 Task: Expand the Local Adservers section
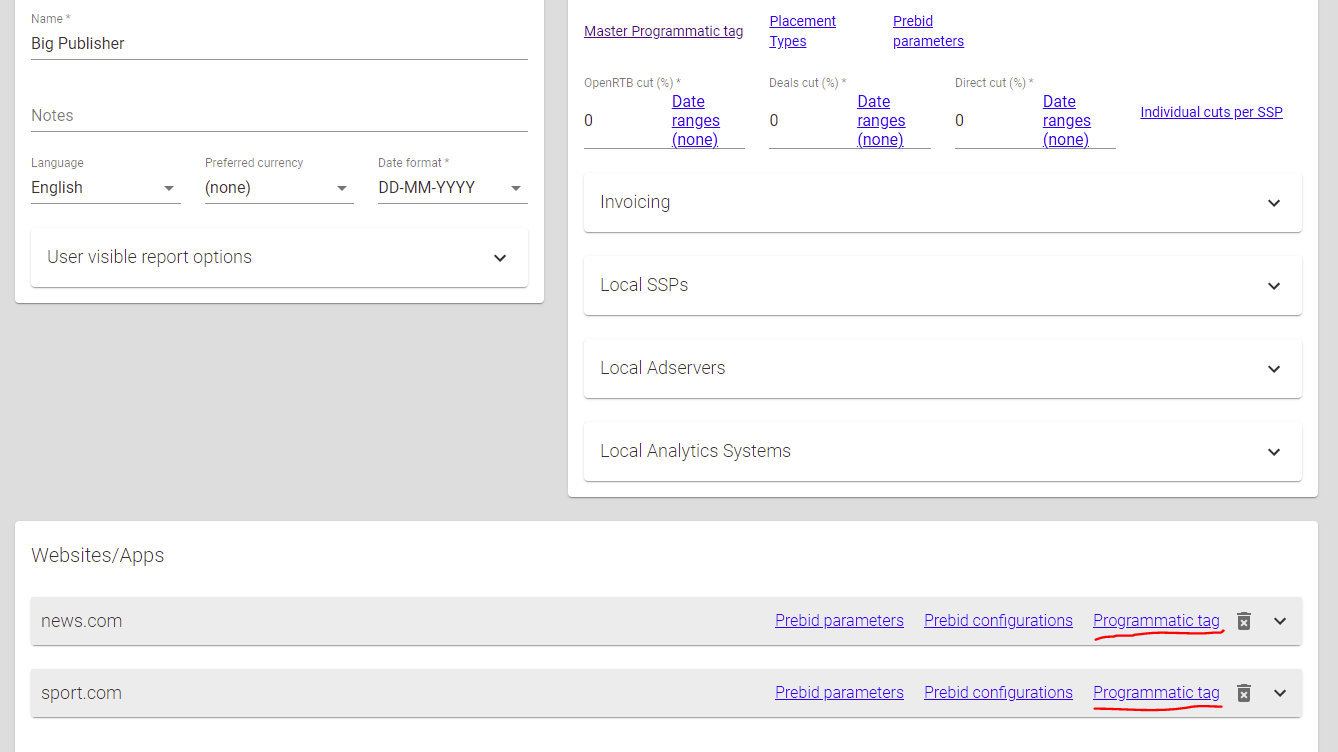point(943,368)
